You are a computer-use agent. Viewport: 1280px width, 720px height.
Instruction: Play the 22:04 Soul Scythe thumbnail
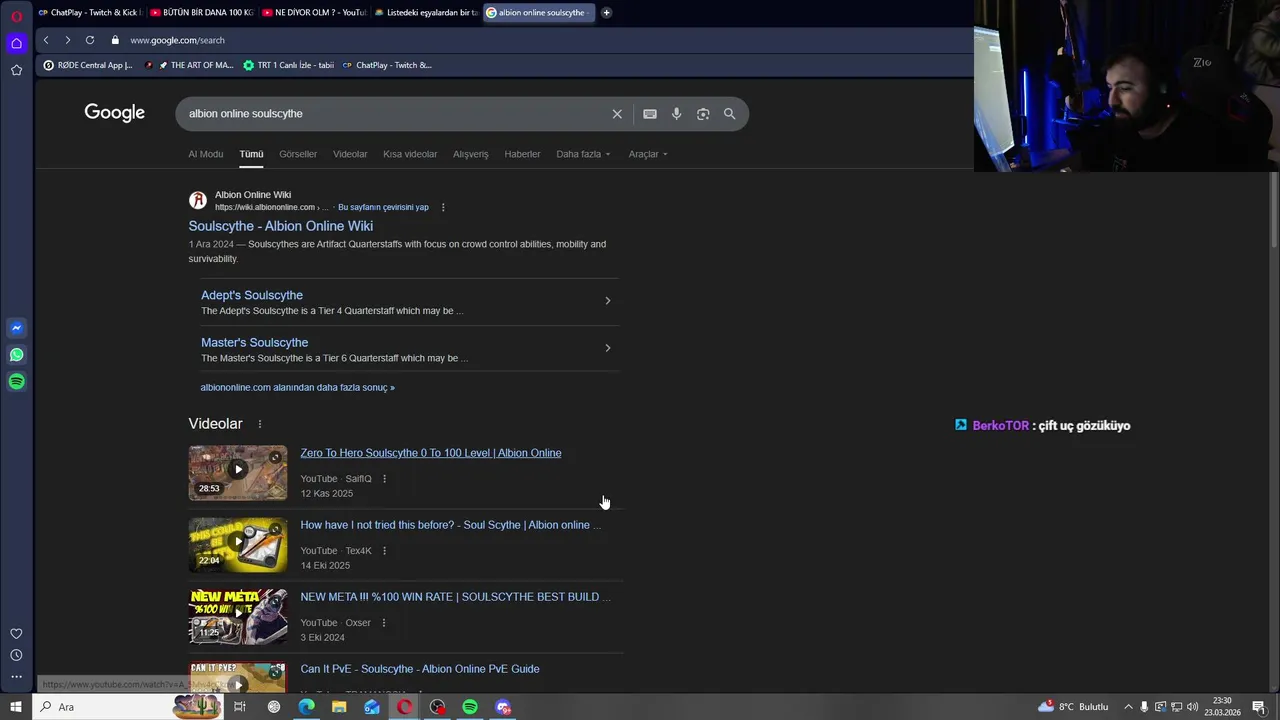coord(238,544)
